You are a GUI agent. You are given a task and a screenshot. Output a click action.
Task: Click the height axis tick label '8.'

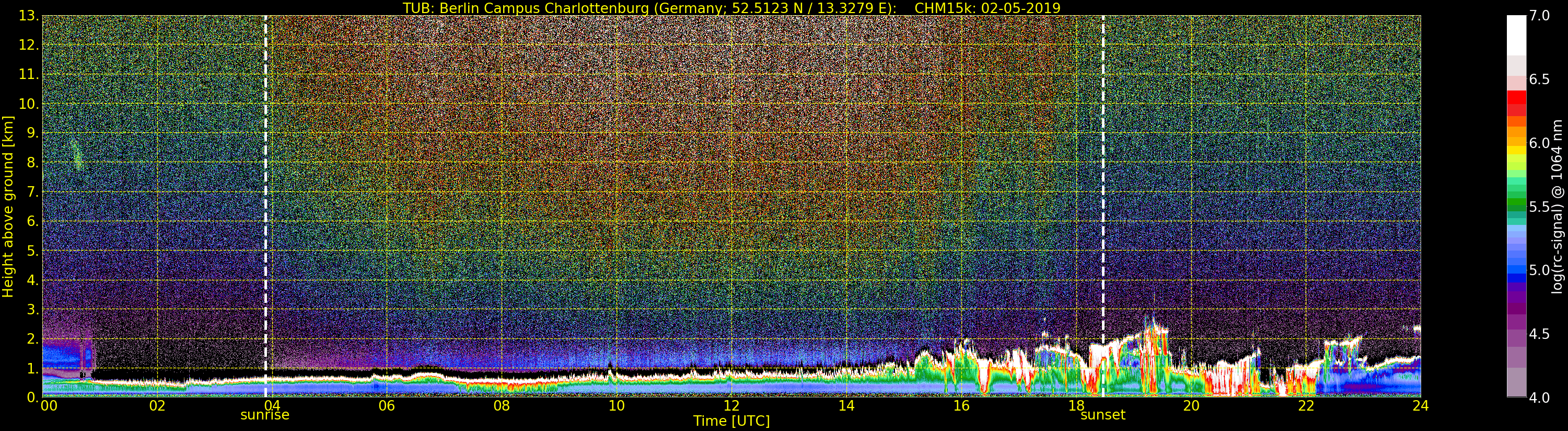pos(32,163)
